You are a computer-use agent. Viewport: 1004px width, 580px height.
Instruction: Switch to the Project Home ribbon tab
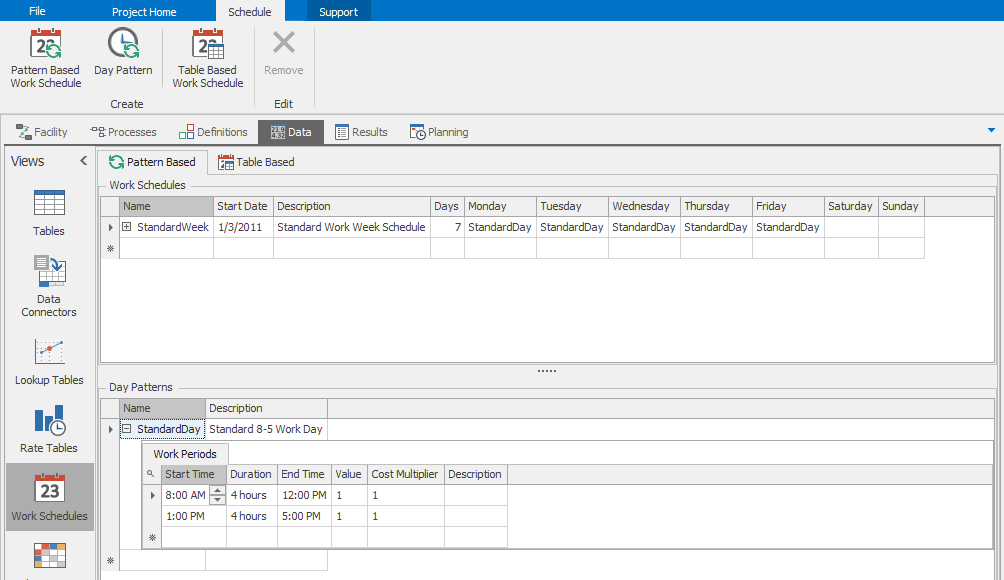(144, 12)
